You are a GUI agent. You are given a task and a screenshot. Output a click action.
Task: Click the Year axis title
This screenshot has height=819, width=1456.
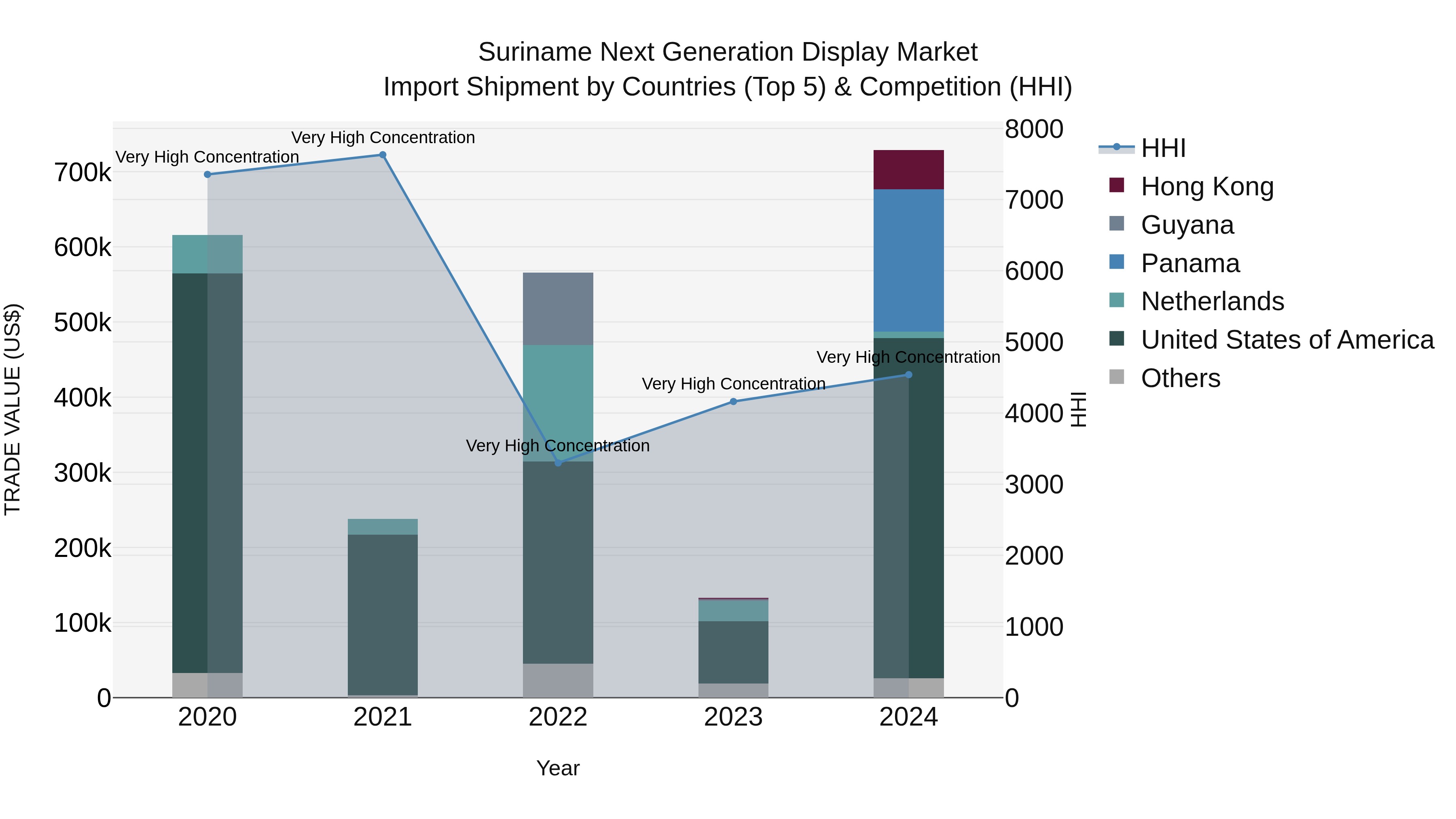click(x=558, y=768)
